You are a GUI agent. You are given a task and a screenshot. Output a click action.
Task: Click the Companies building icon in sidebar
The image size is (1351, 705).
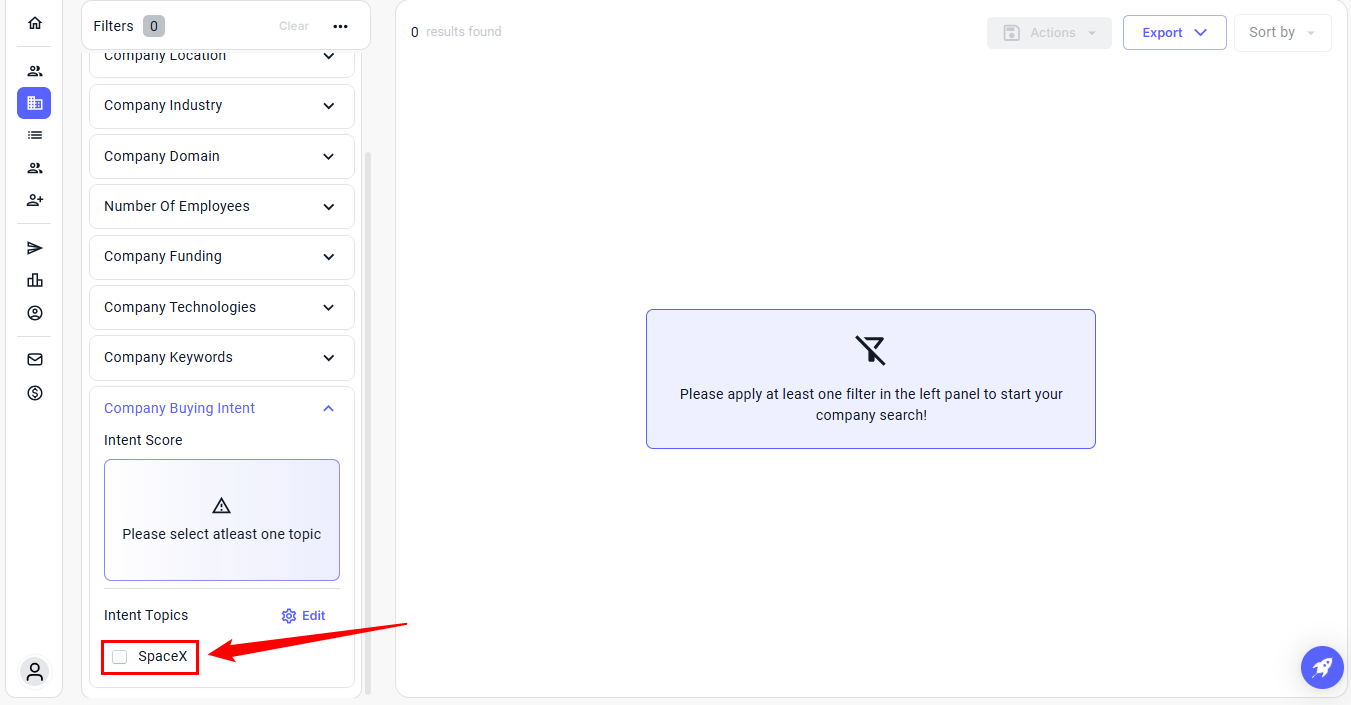[35, 103]
